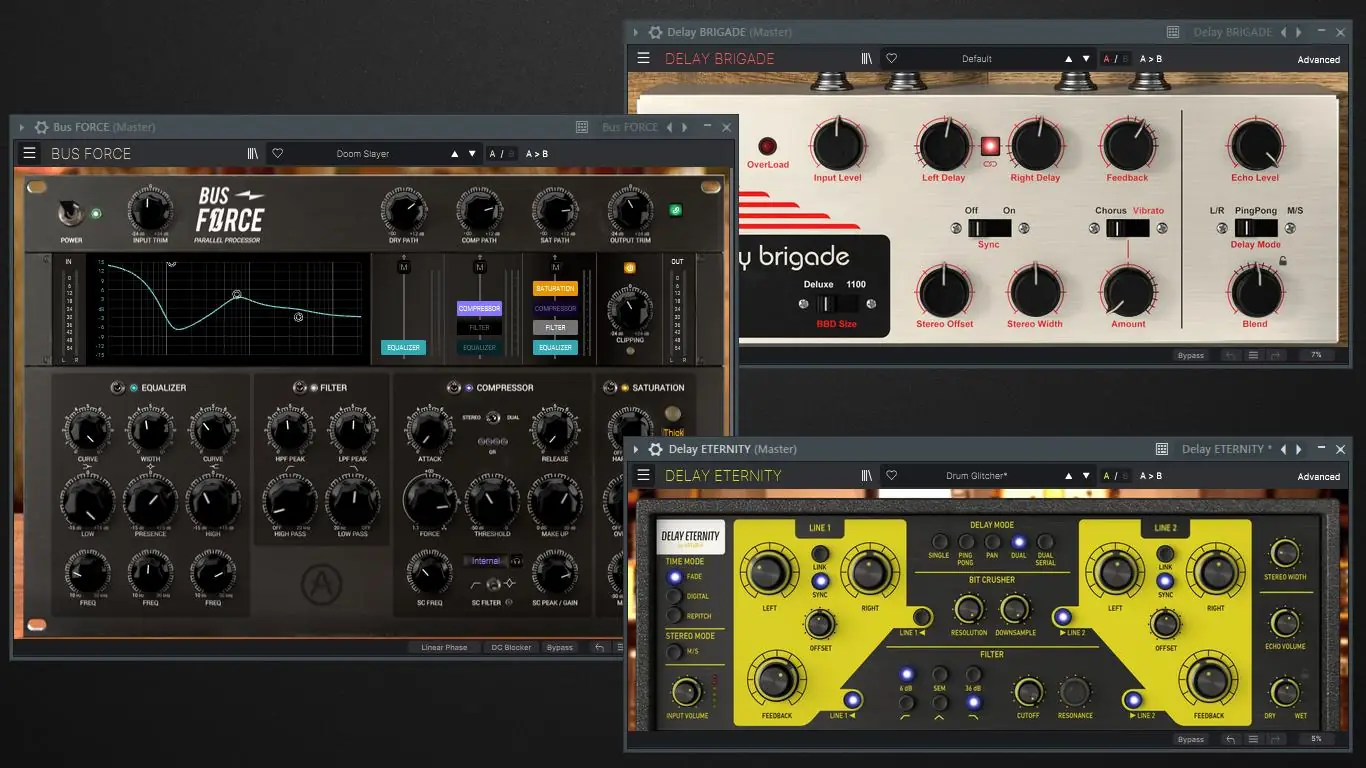Switch Delay ETERNITY to Advanced view
The image size is (1366, 768).
pyautogui.click(x=1318, y=476)
